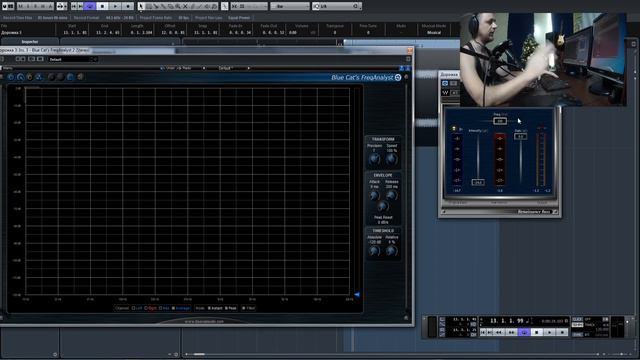
Task: Toggle the Peak mode checkbox
Action: click(x=227, y=308)
